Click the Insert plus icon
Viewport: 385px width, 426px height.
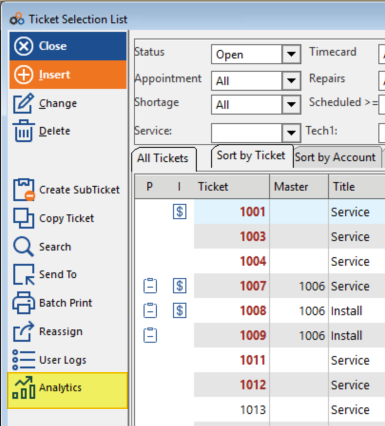(x=23, y=74)
